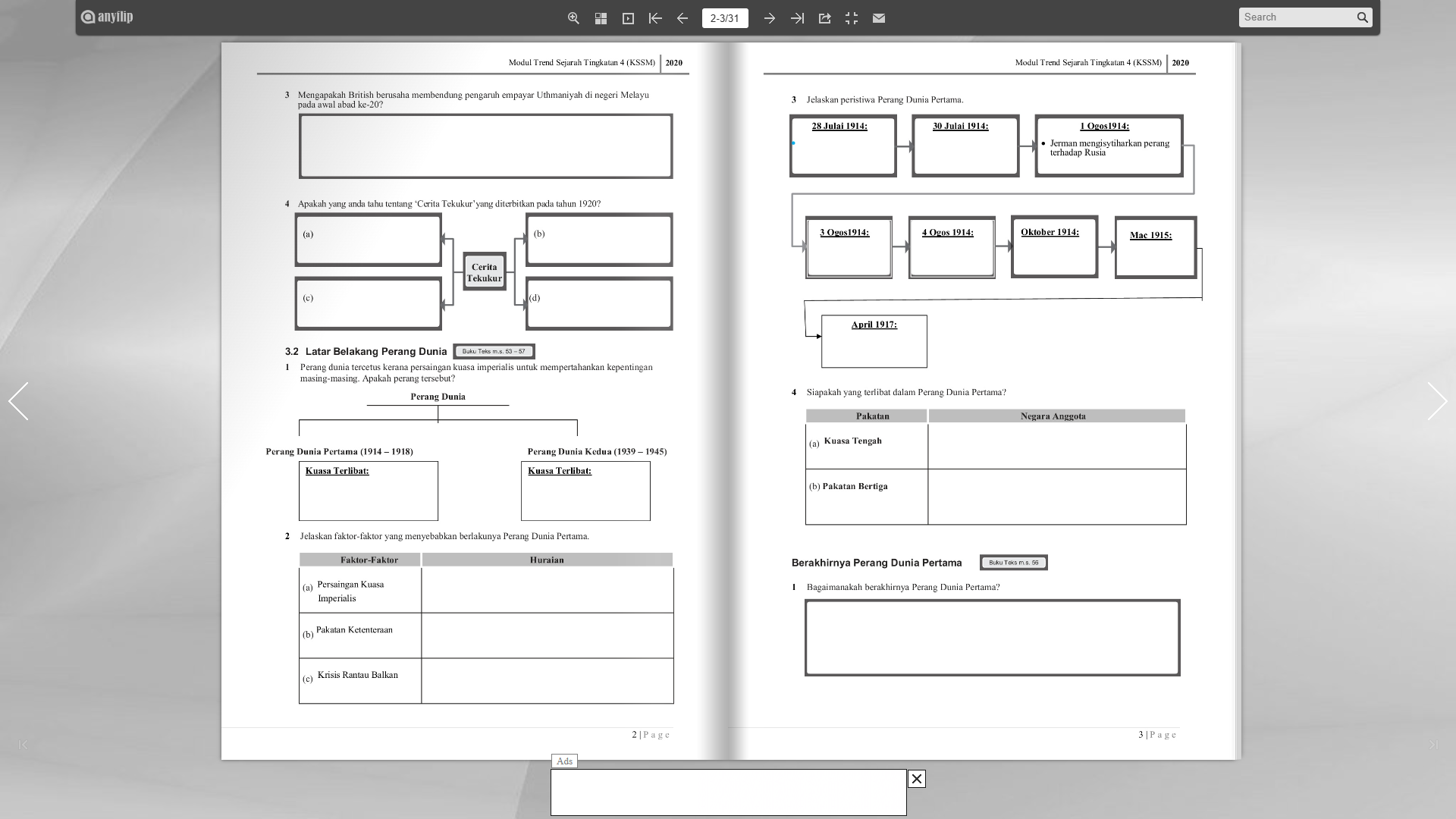Go to previous page with toolbar arrow
Screen dimensions: 1456x819
(x=682, y=18)
